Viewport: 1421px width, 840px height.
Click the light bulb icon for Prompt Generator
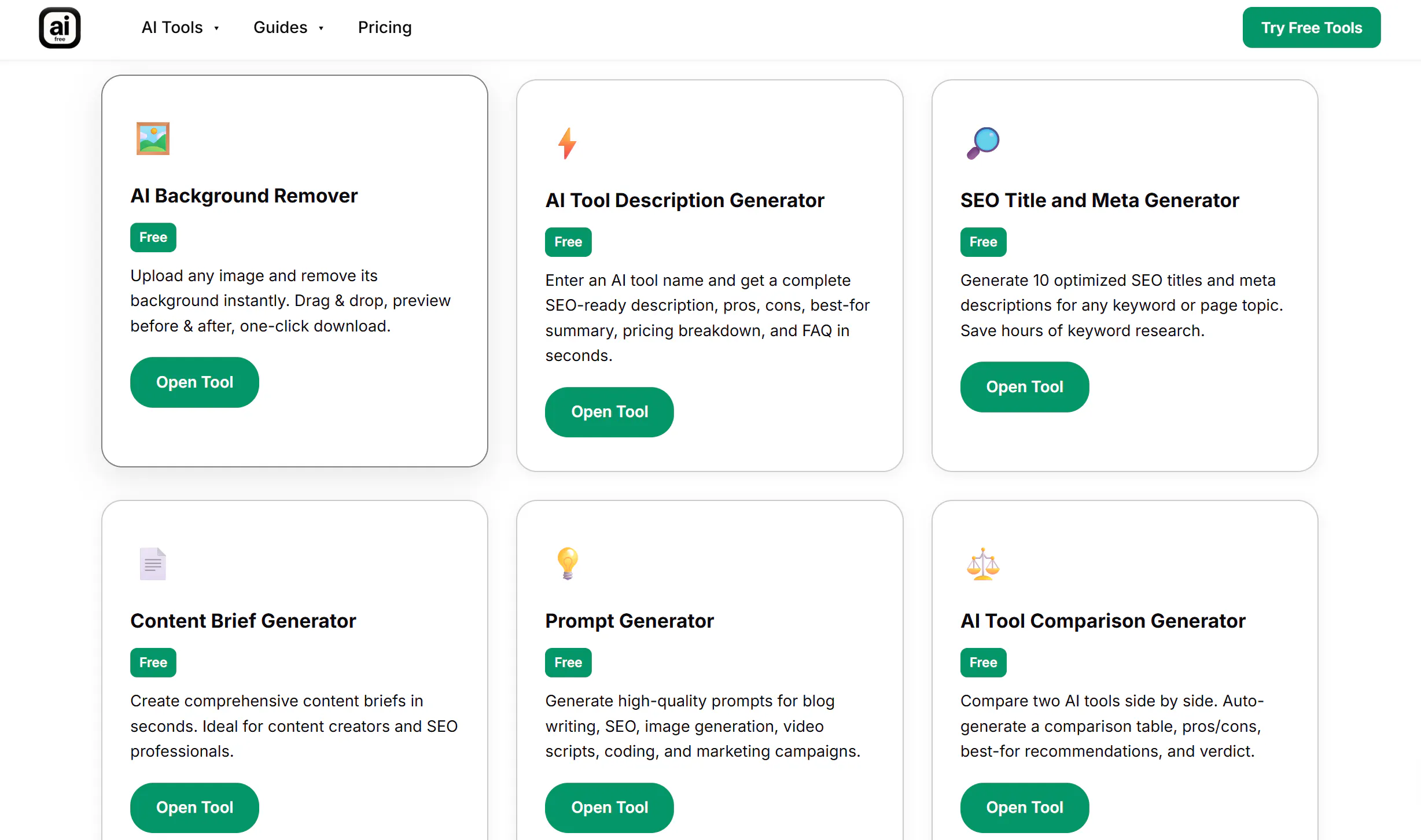click(x=568, y=563)
